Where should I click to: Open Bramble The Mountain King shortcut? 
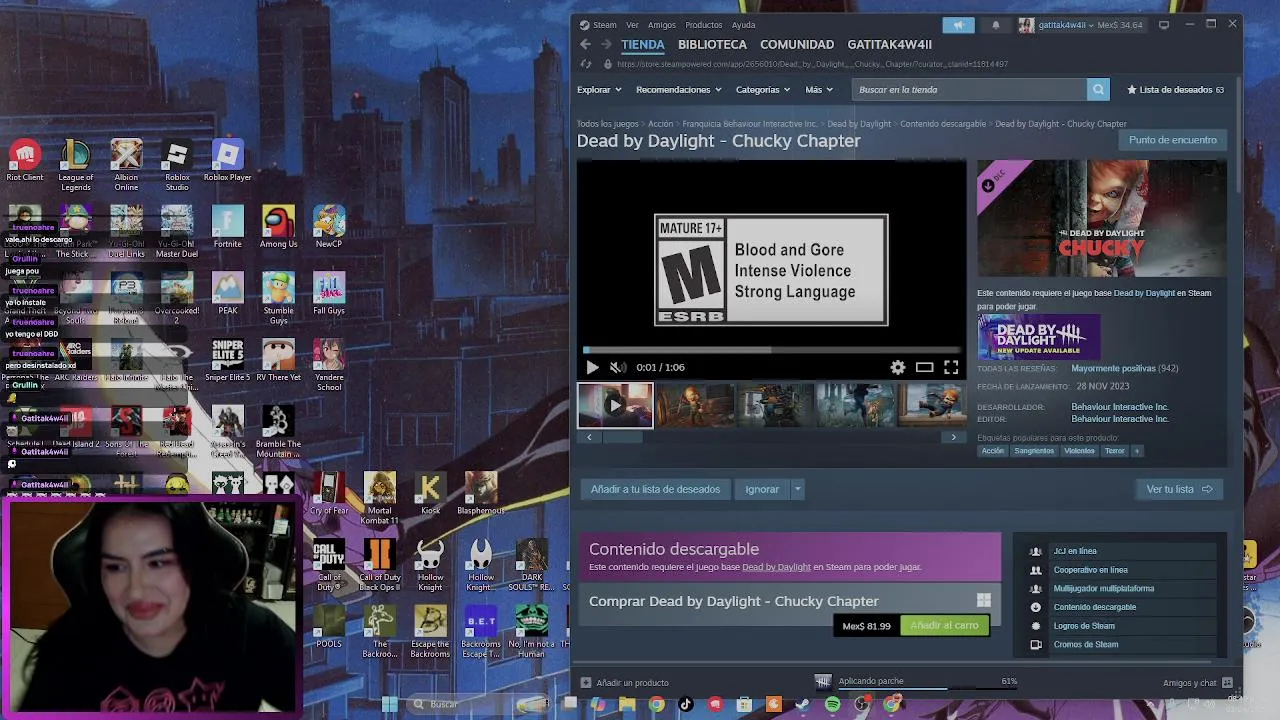[x=278, y=433]
